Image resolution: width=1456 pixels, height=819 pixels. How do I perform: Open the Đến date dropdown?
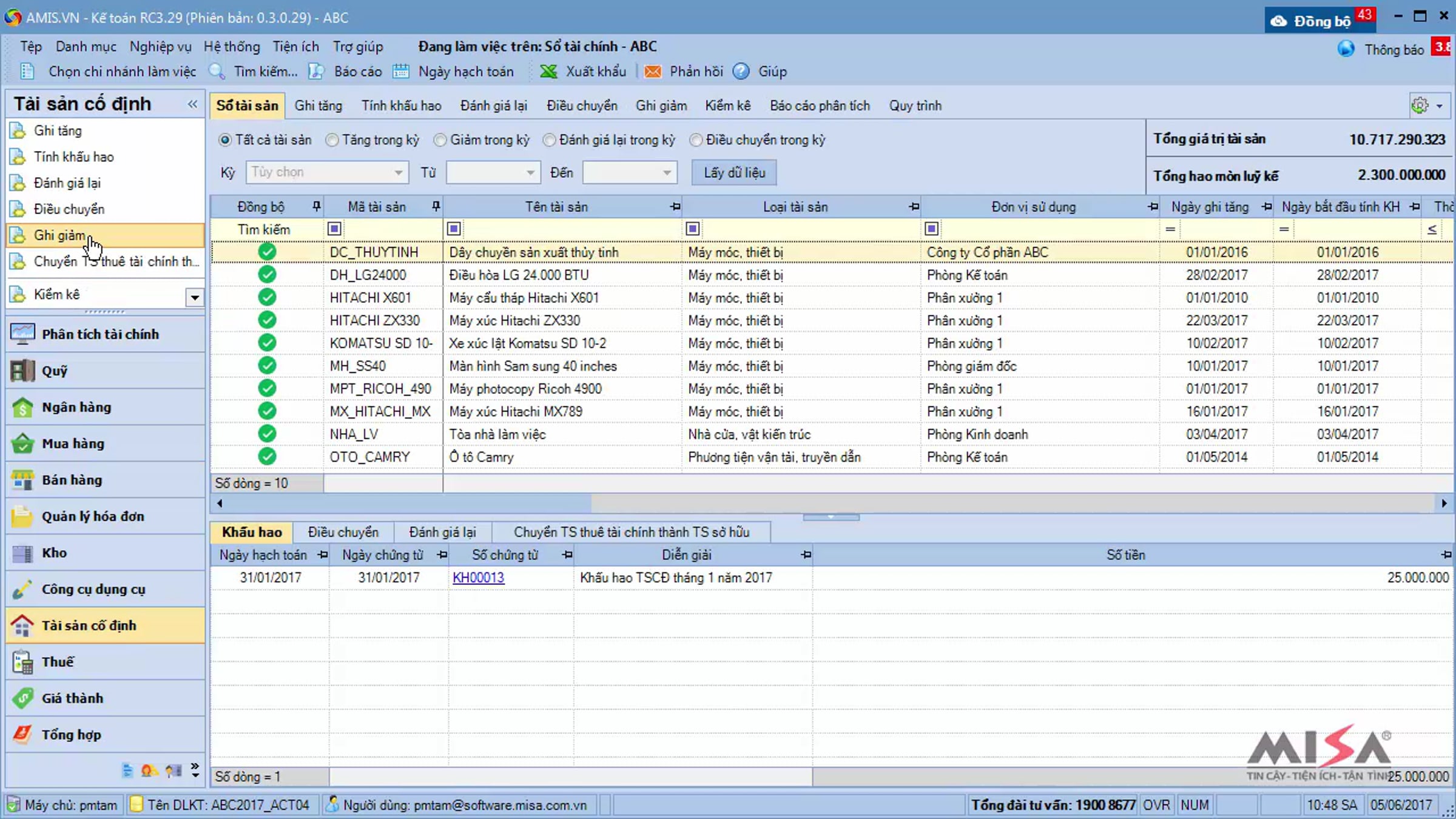(x=667, y=173)
